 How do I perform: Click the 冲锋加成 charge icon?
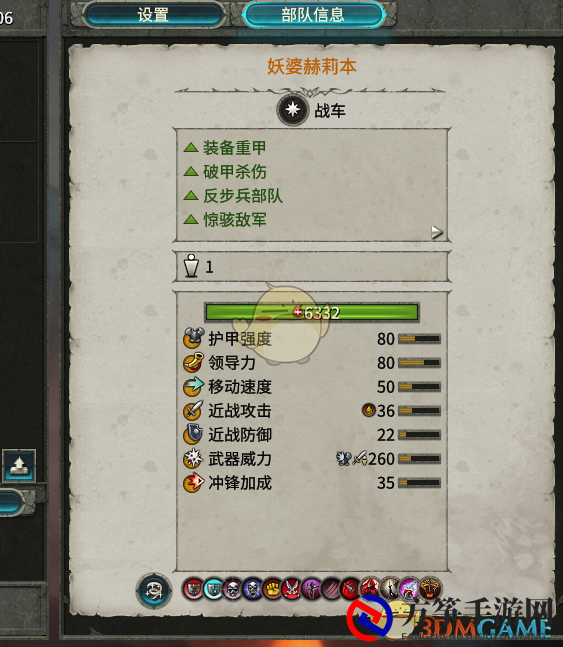point(194,482)
